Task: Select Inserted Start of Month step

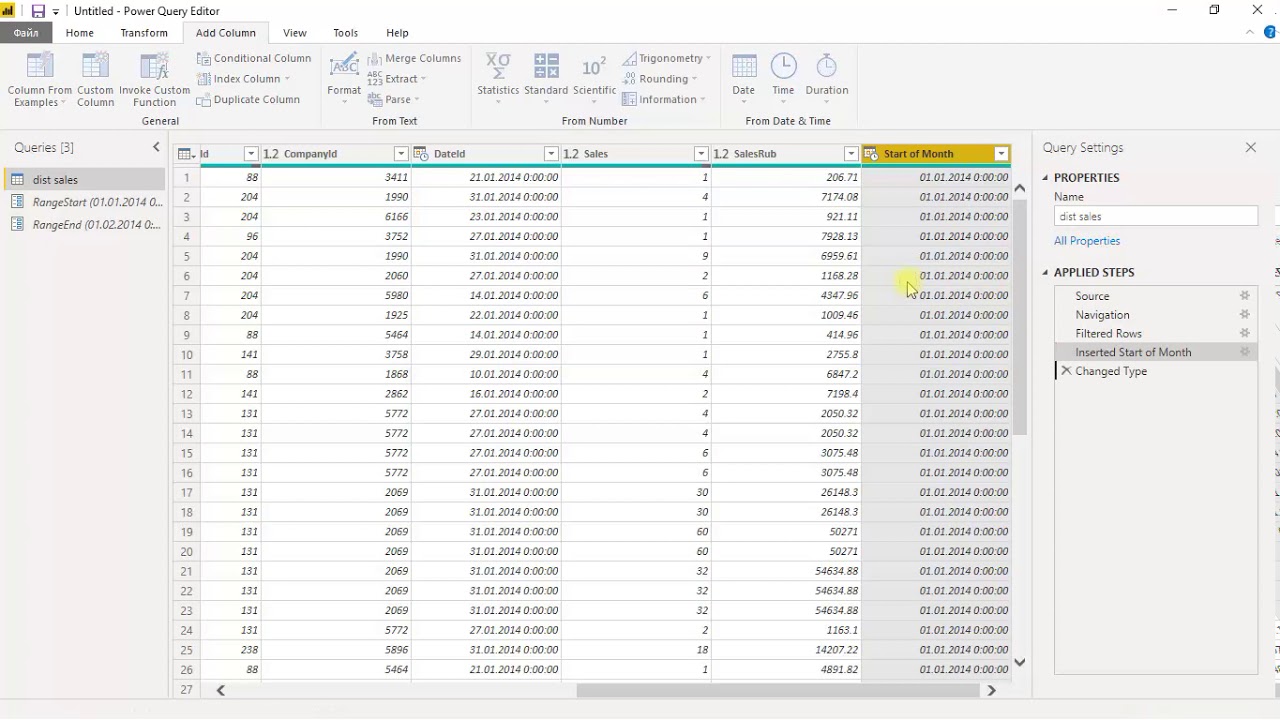Action: (1156, 352)
